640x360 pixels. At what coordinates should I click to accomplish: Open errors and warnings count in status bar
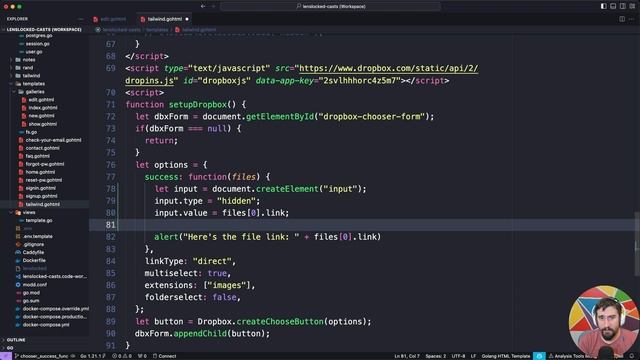pyautogui.click(x=122, y=356)
